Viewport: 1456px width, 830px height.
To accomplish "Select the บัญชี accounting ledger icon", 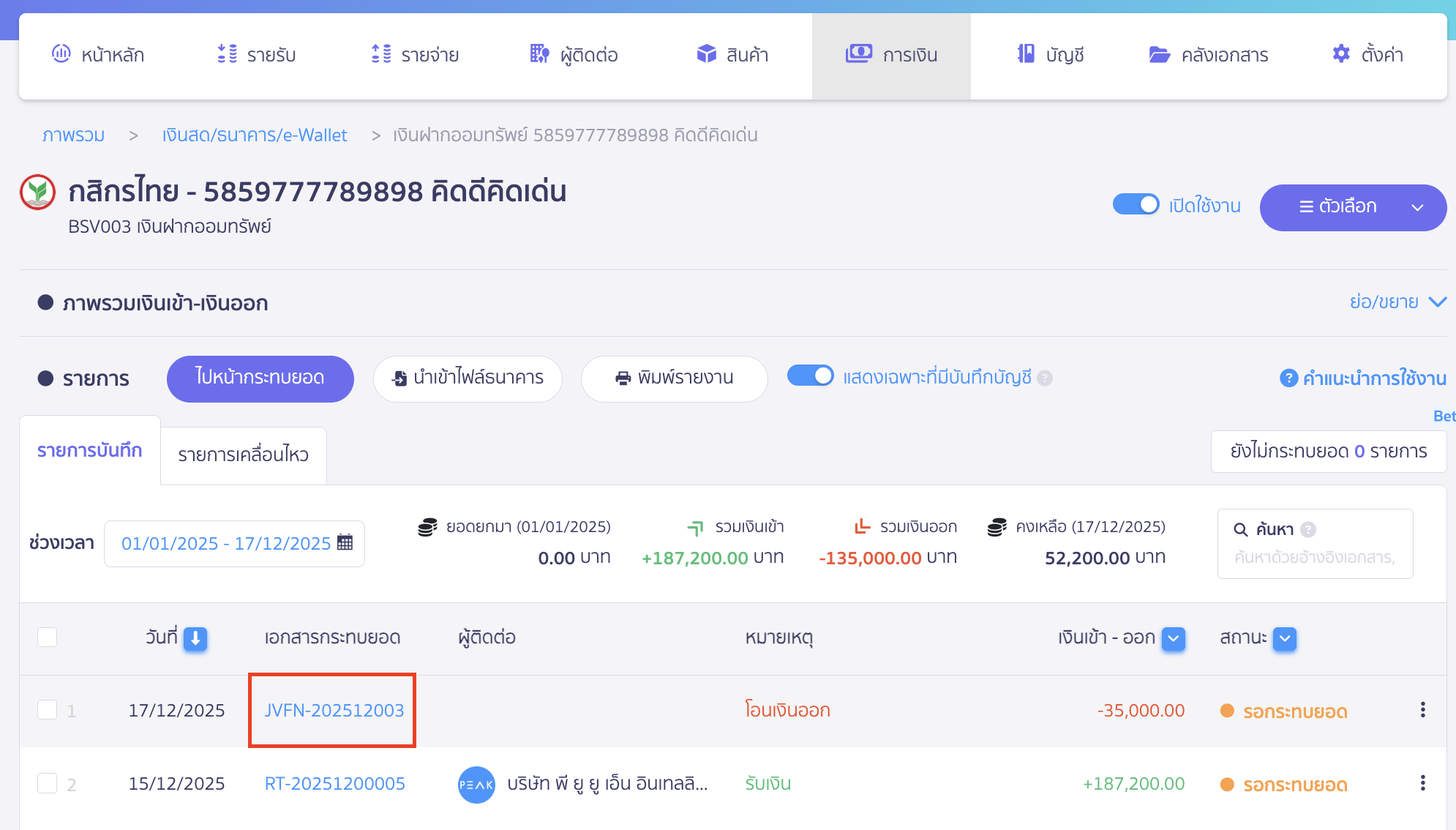I will (x=1027, y=53).
